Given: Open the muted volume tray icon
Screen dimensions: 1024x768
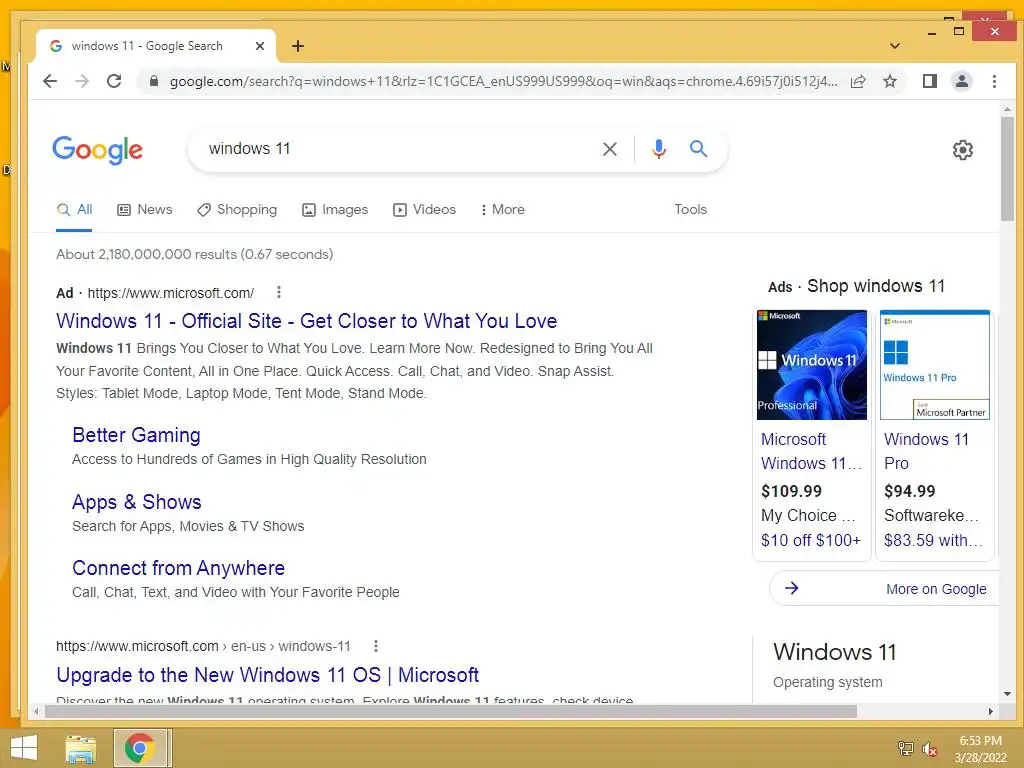Looking at the screenshot, I should click(x=929, y=749).
